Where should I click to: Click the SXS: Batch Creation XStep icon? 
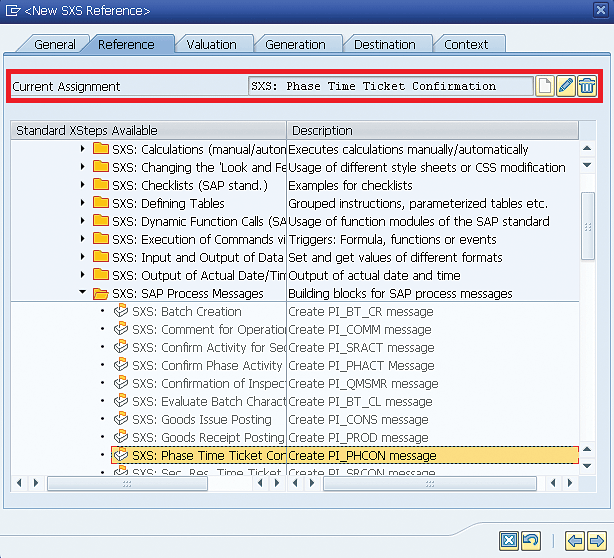point(120,312)
